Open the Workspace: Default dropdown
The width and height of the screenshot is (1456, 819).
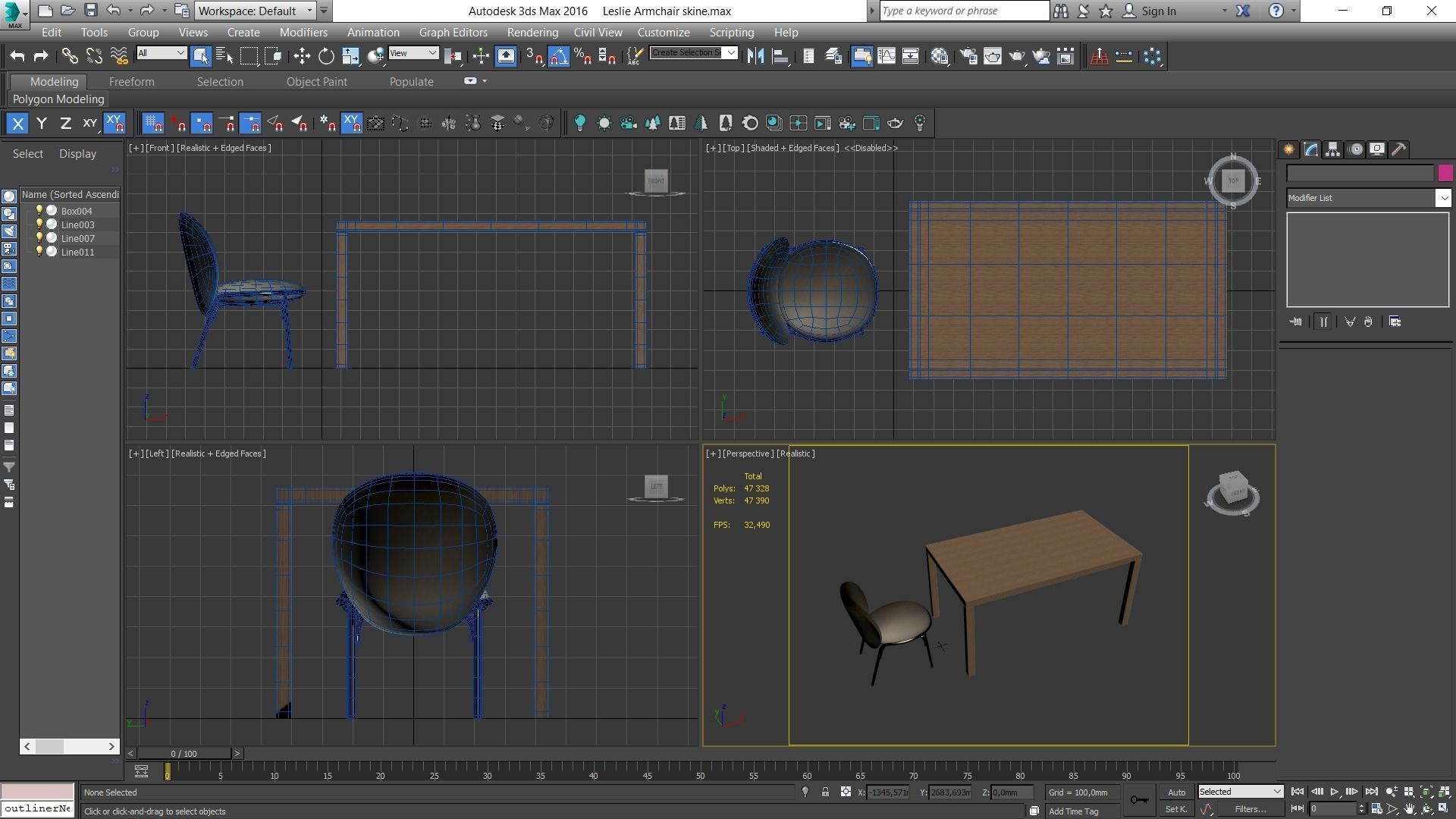pyautogui.click(x=256, y=11)
